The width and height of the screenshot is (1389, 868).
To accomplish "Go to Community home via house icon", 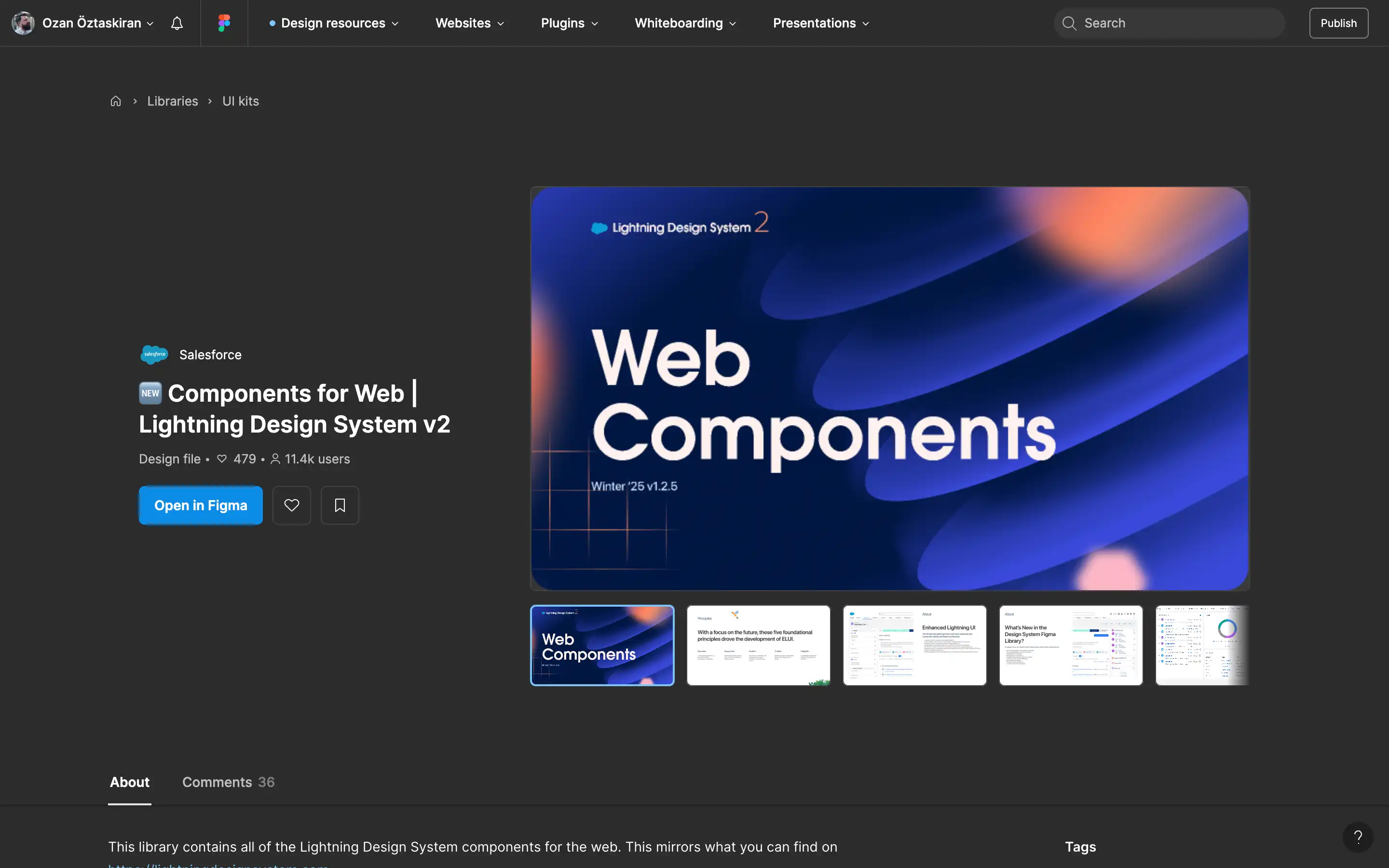I will [115, 101].
